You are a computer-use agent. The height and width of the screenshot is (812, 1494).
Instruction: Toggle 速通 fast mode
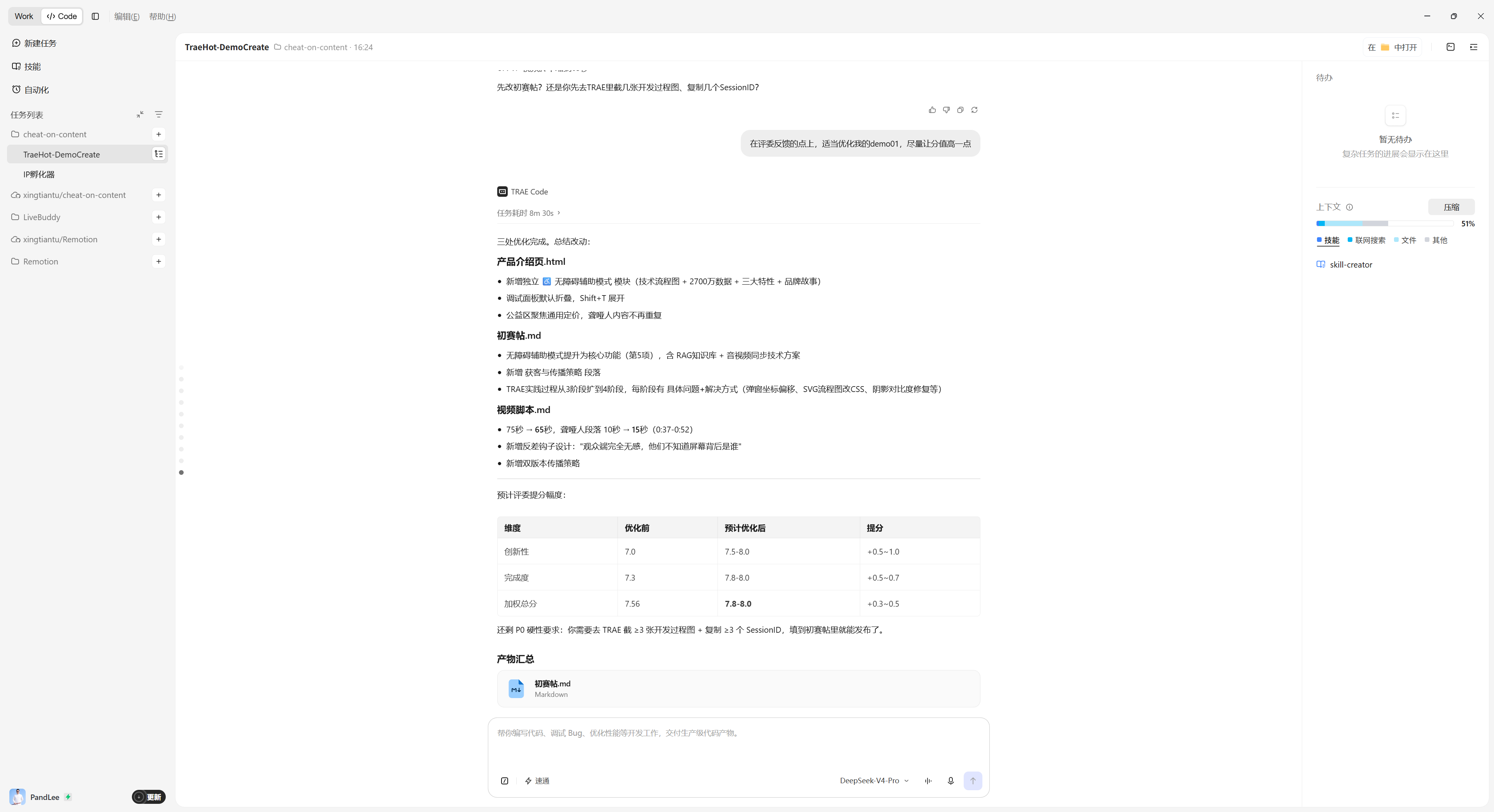tap(537, 781)
